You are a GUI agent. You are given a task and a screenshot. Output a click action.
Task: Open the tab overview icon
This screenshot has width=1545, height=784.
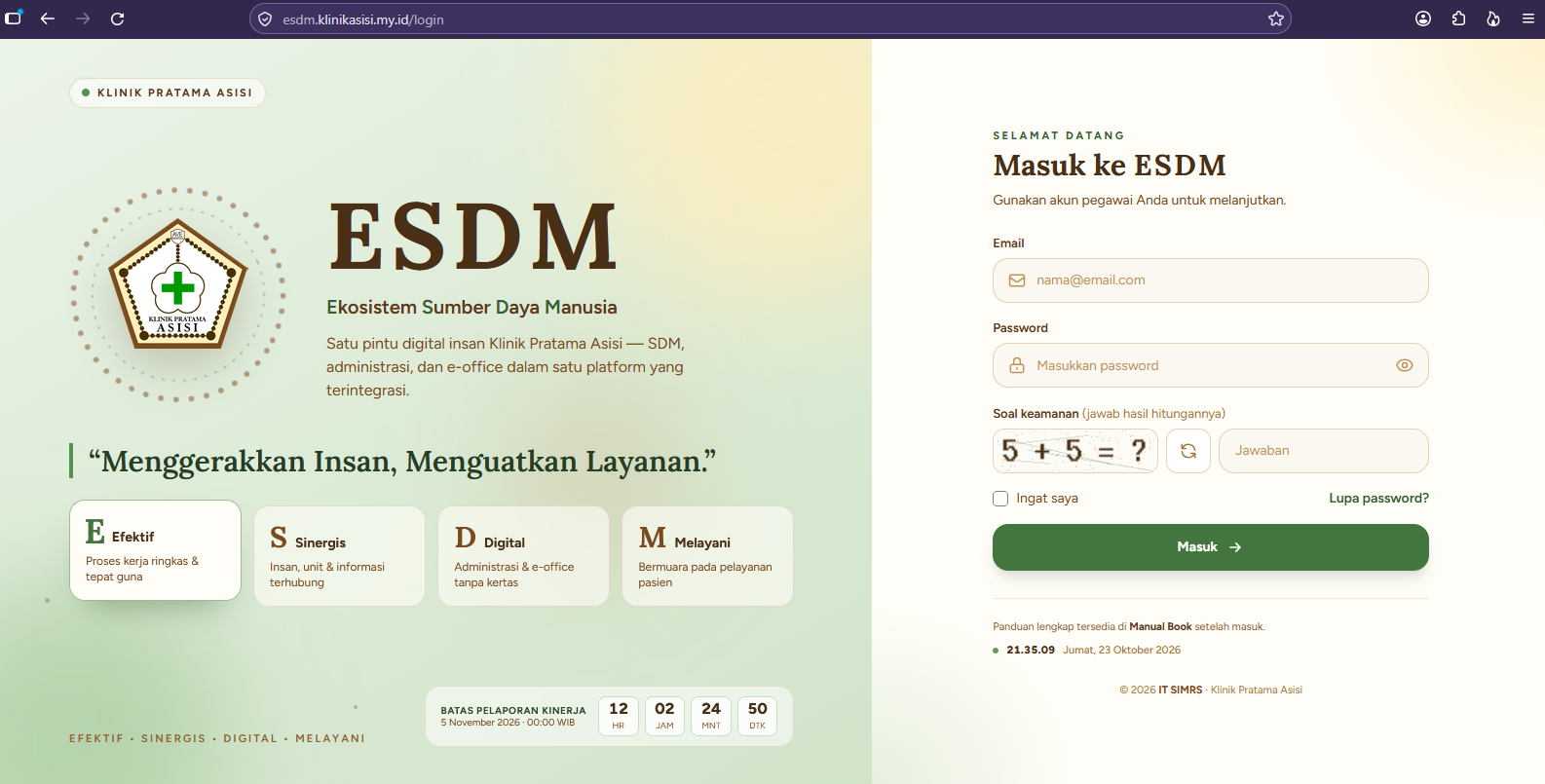tap(13, 19)
